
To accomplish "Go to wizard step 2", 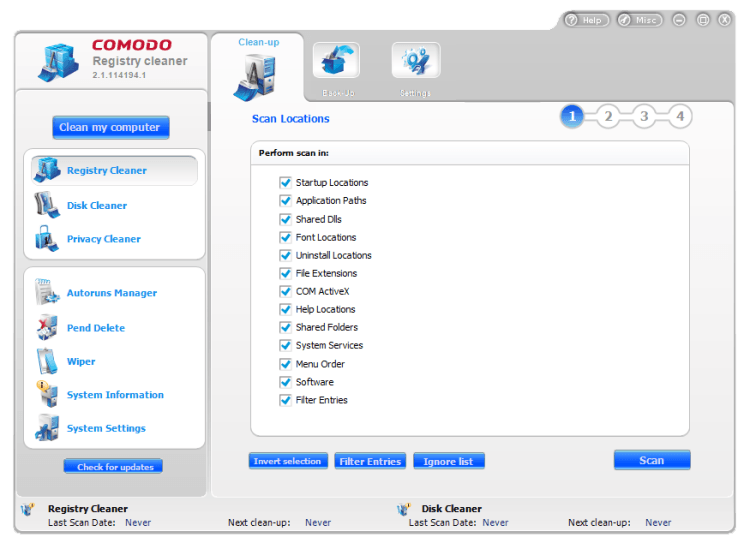I will coord(608,116).
